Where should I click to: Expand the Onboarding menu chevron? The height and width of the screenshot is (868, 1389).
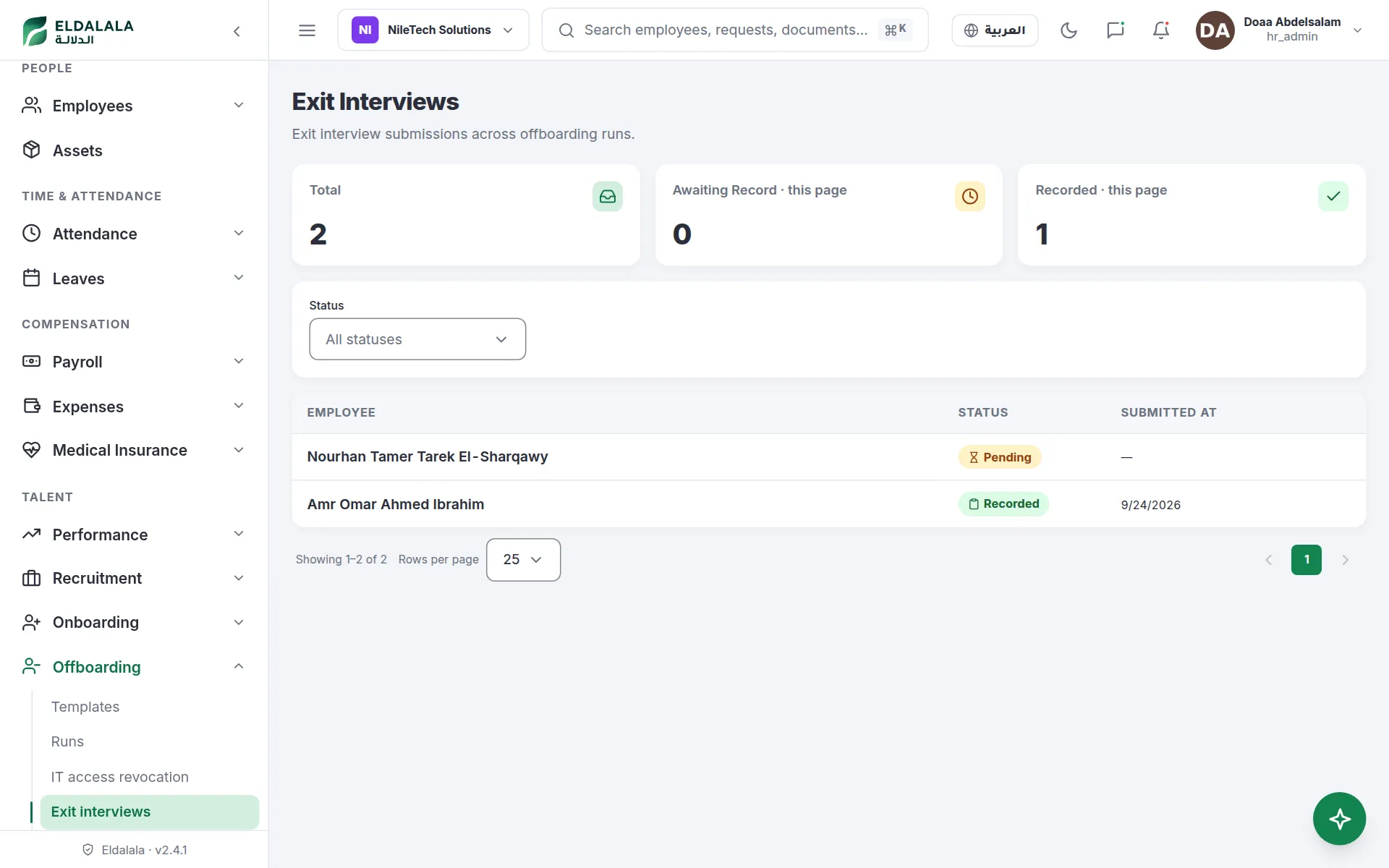[x=239, y=622]
